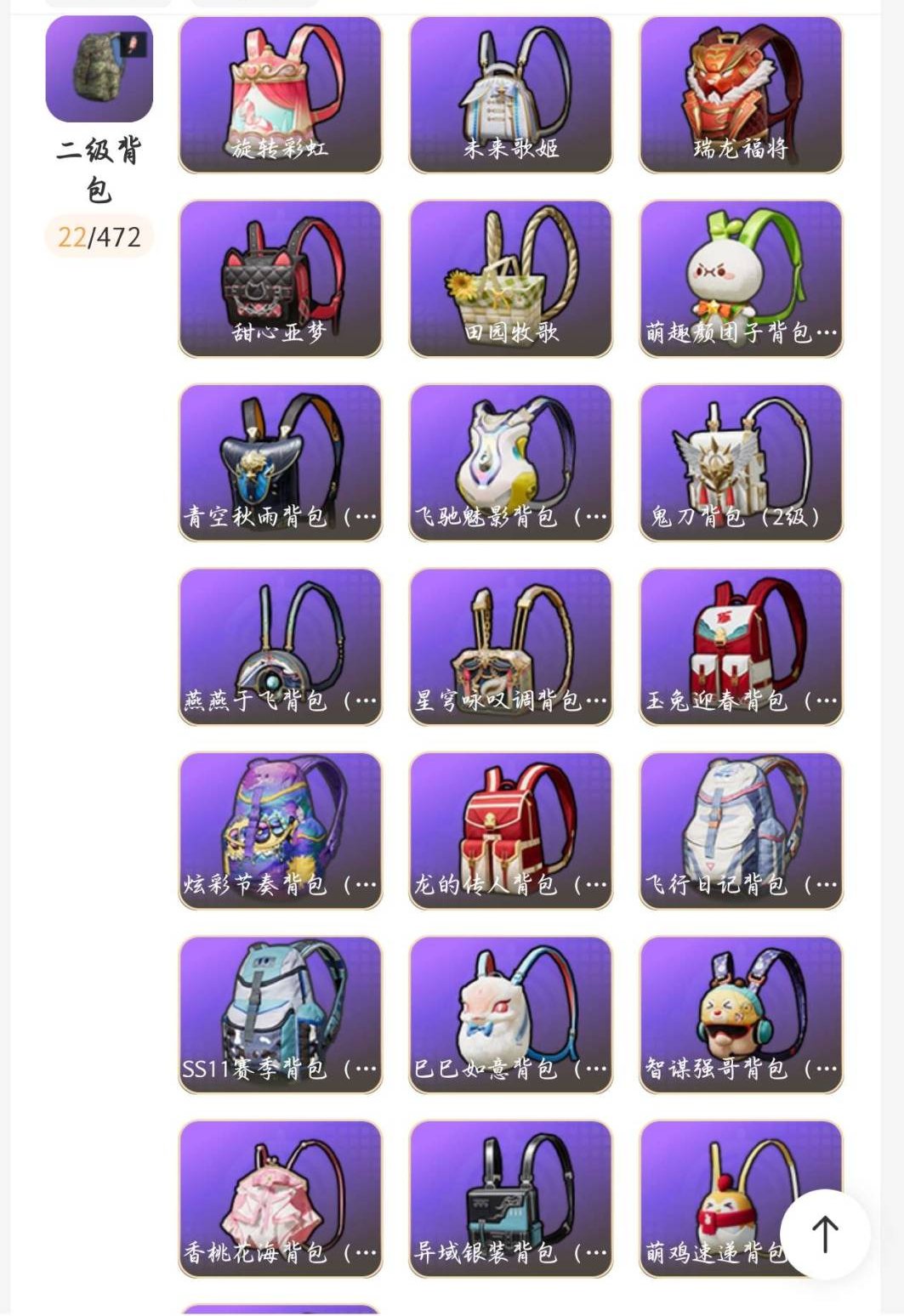Select the 星穹咏叹调 backpack item

click(x=511, y=647)
